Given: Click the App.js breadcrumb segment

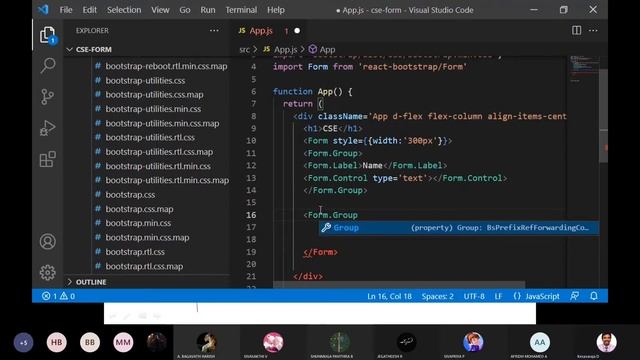Looking at the screenshot, I should tap(285, 50).
